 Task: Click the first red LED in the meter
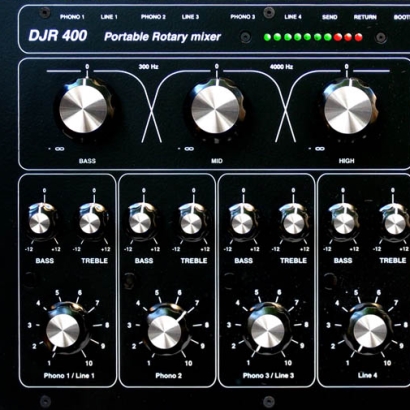click(x=338, y=37)
